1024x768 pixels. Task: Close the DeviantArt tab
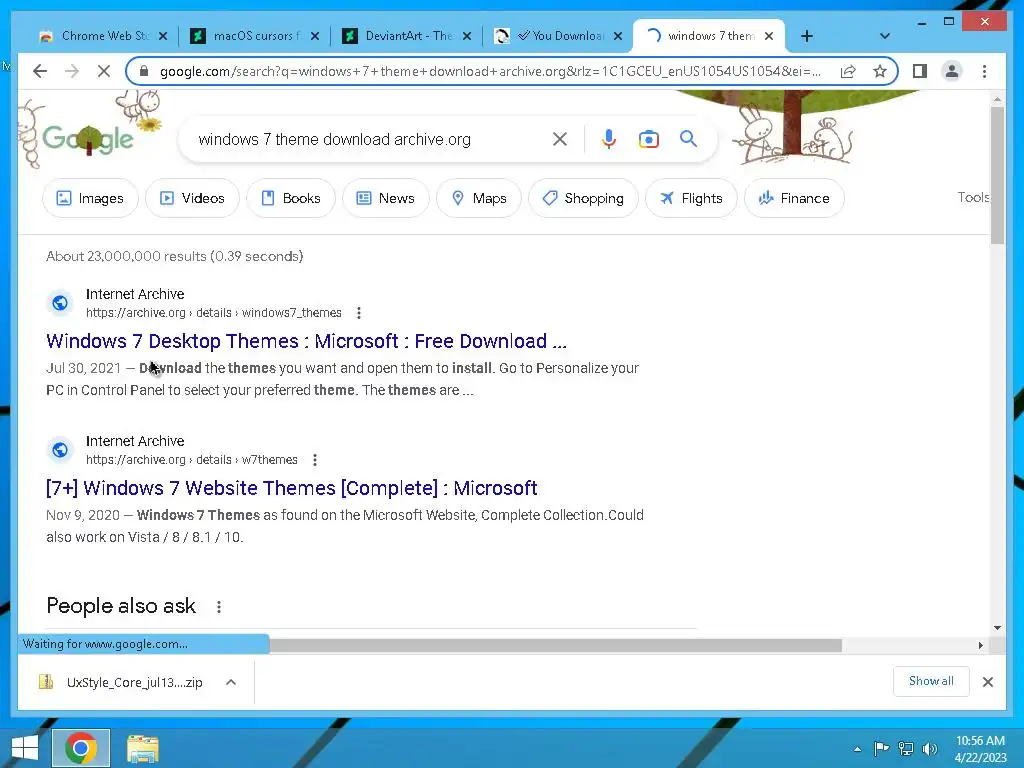coord(467,36)
